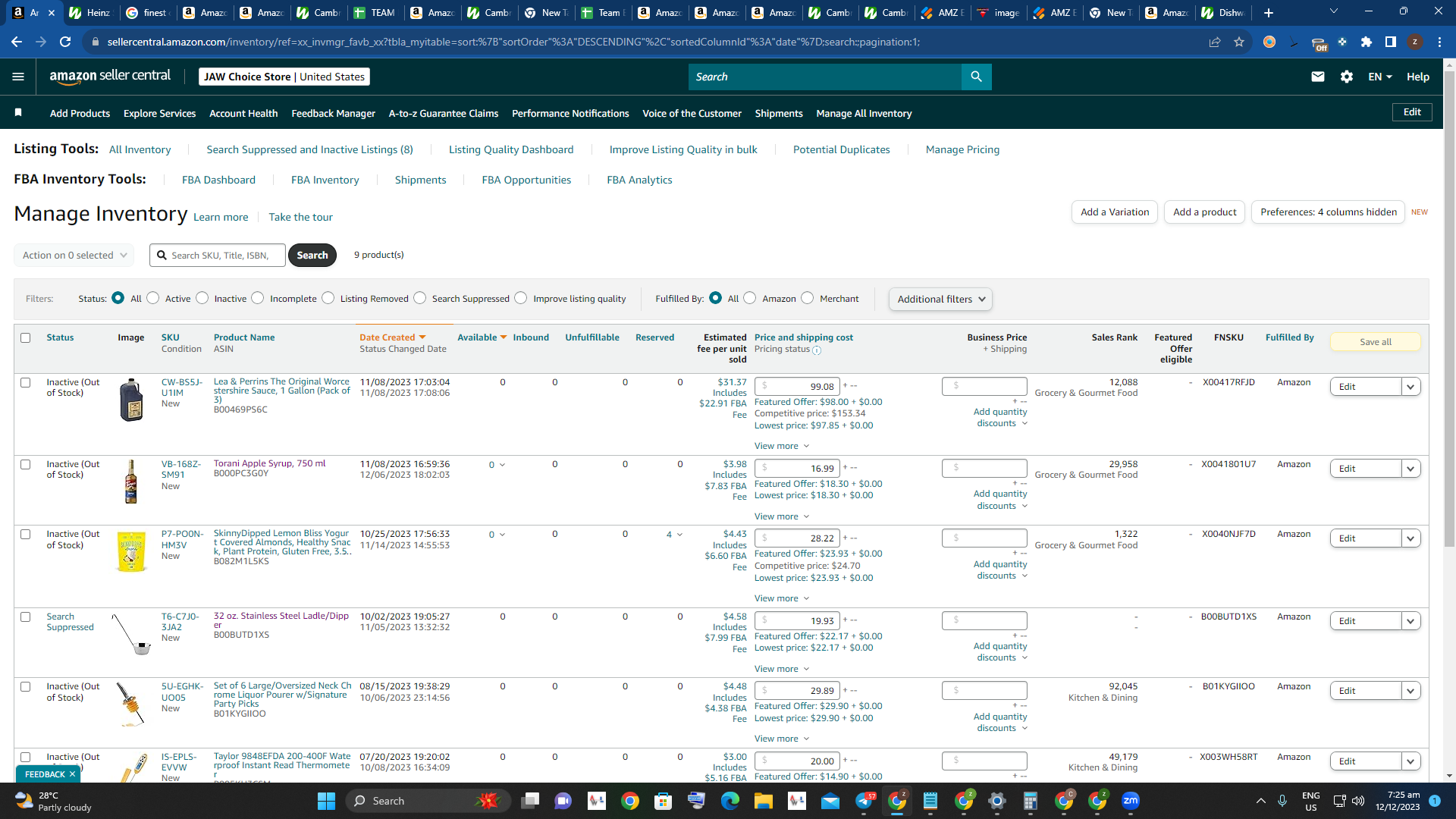Click the inventory Search button
The width and height of the screenshot is (1456, 819).
pyautogui.click(x=312, y=255)
